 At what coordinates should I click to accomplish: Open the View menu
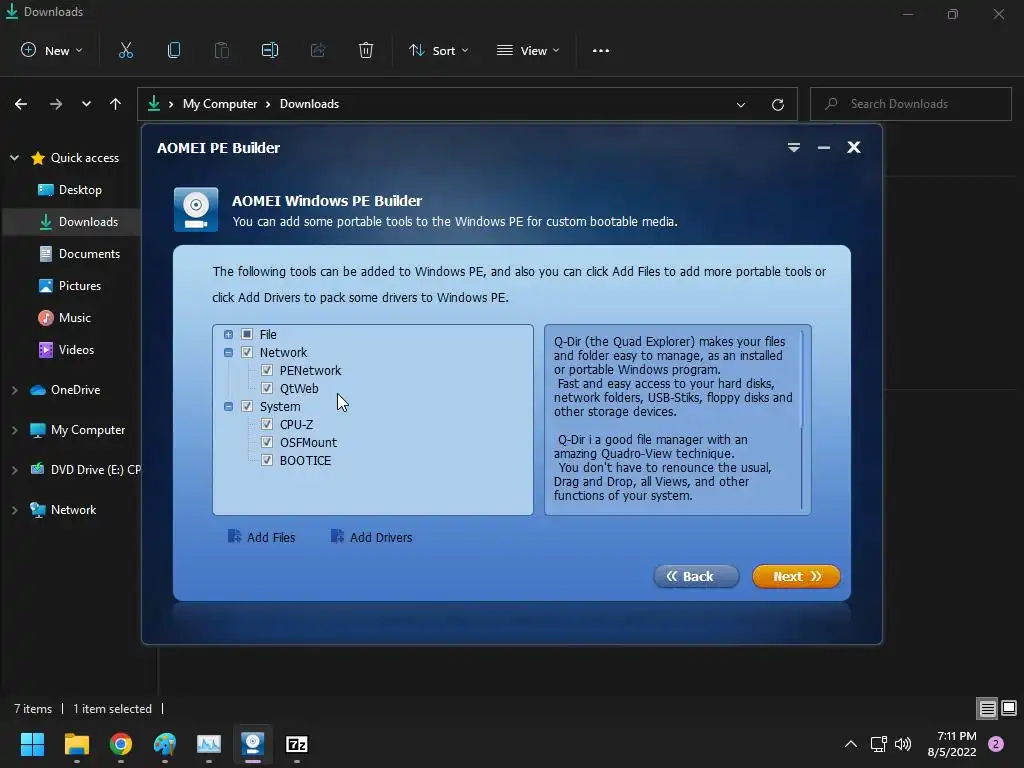(x=528, y=50)
